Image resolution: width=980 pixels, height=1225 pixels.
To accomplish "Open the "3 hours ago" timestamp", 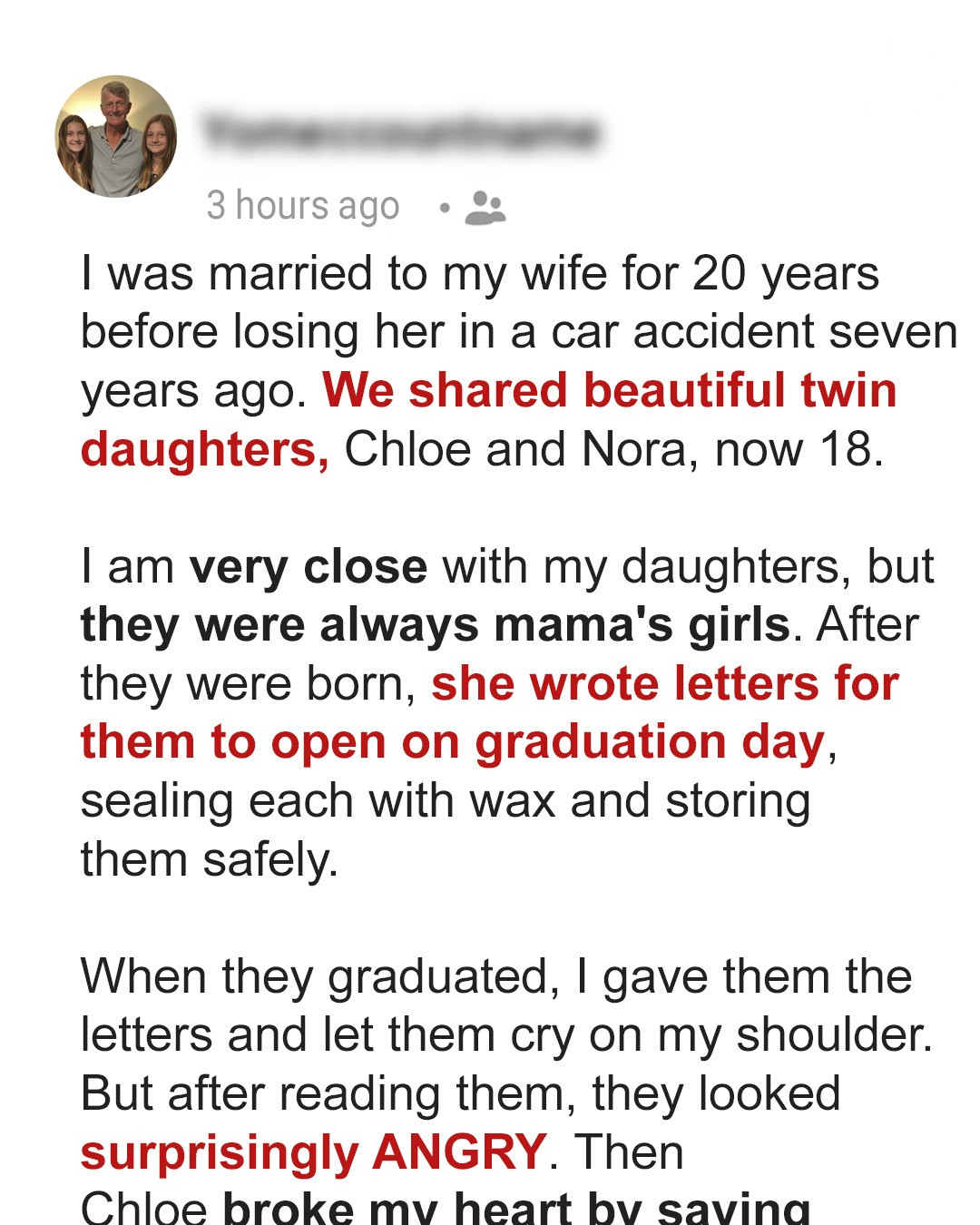I will pos(302,206).
